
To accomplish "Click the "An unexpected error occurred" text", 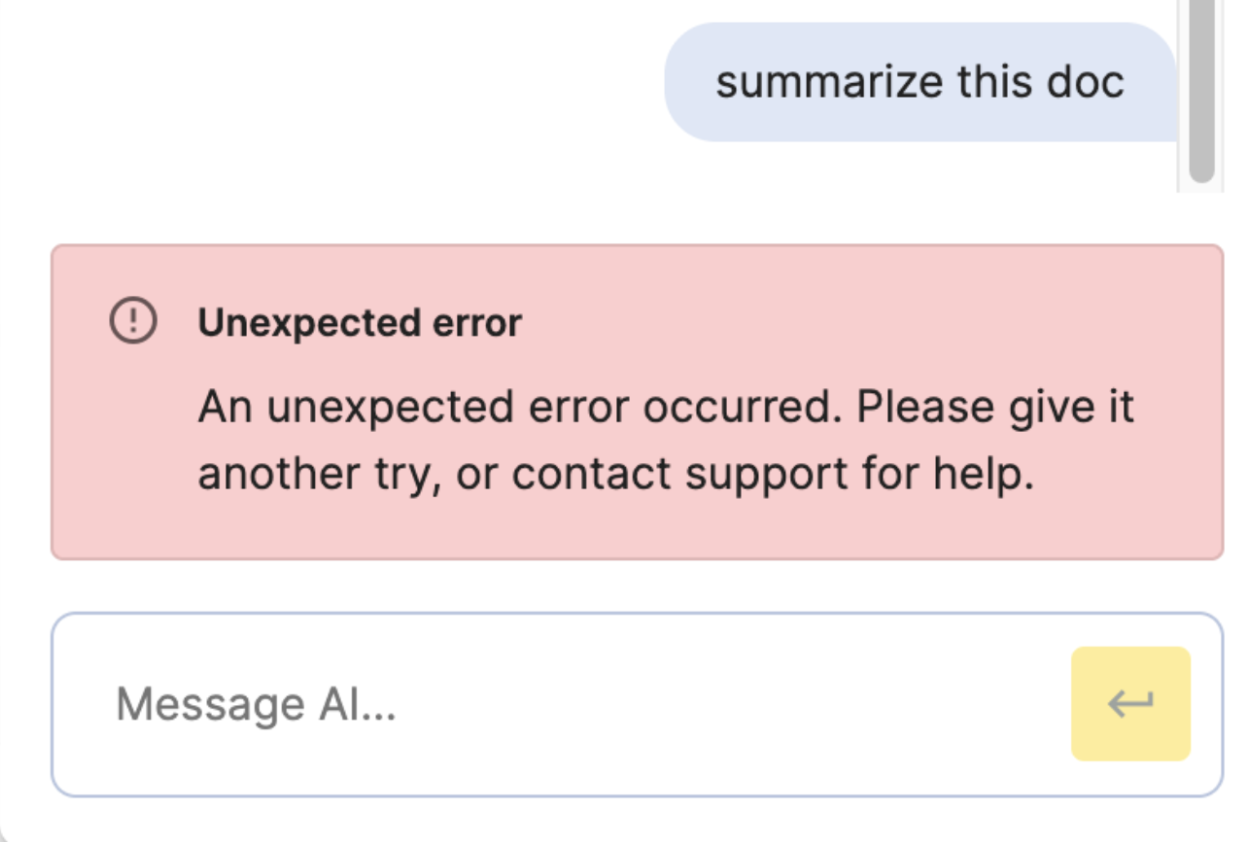I will (x=520, y=407).
